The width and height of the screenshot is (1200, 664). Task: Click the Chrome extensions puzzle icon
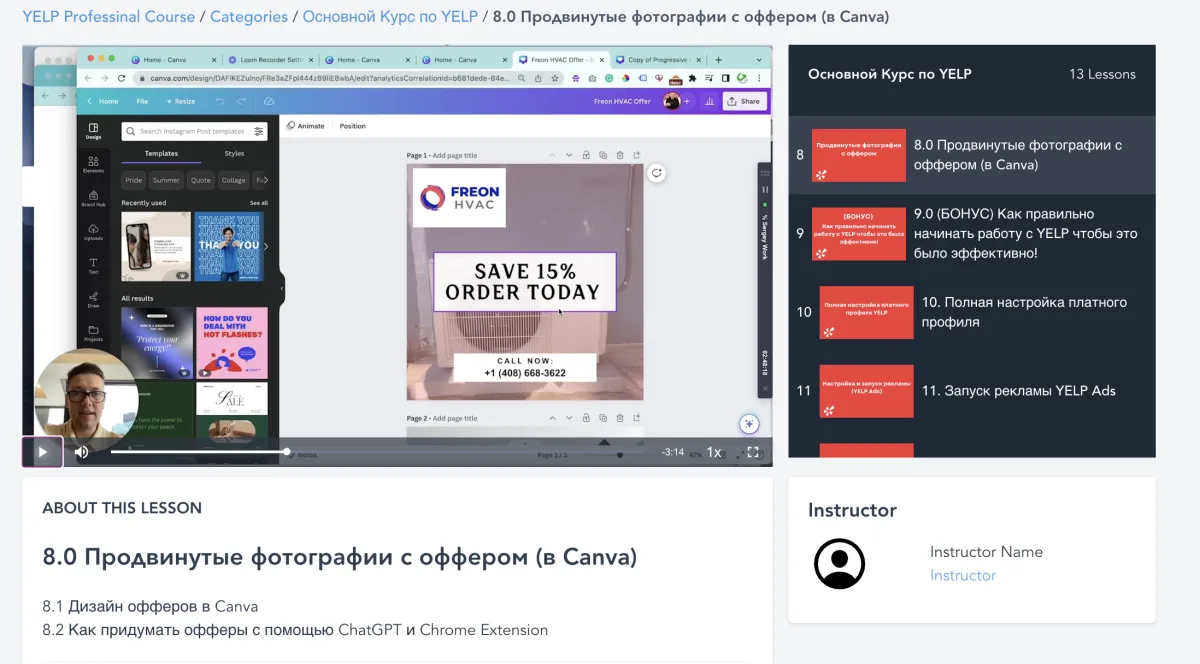click(x=692, y=78)
